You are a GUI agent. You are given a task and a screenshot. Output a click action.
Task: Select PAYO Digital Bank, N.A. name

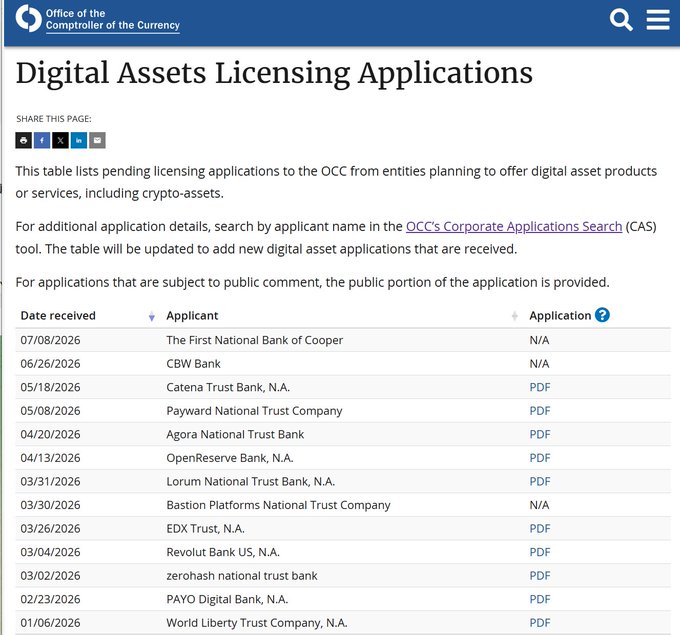click(227, 599)
